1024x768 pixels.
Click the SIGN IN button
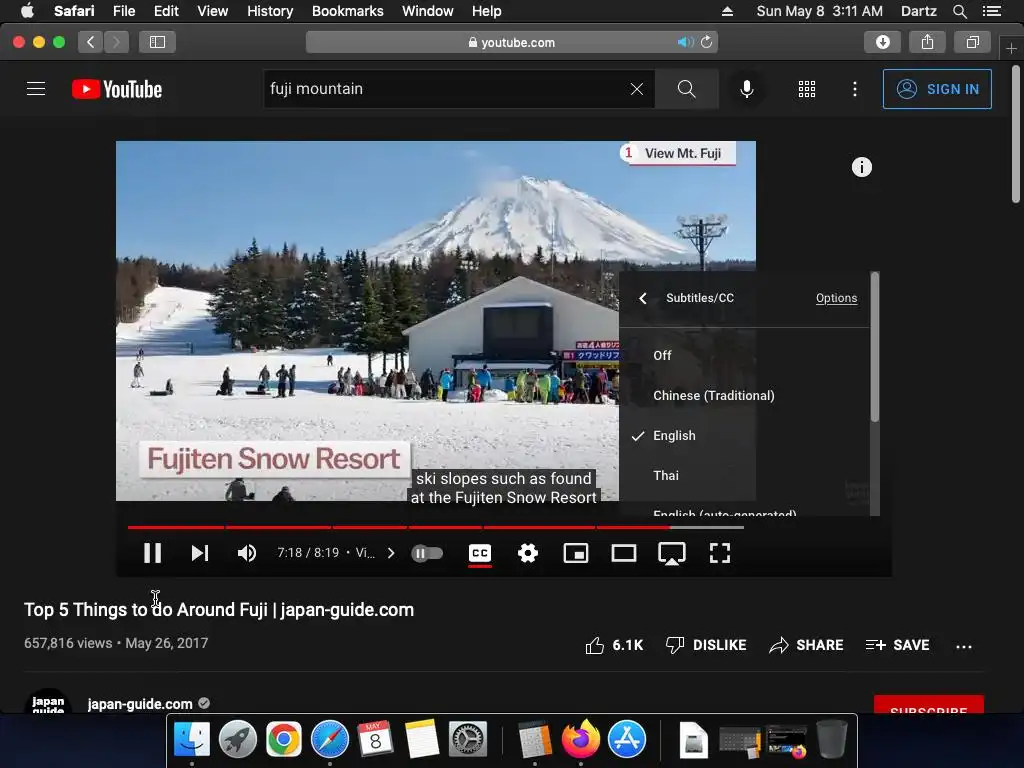(937, 89)
